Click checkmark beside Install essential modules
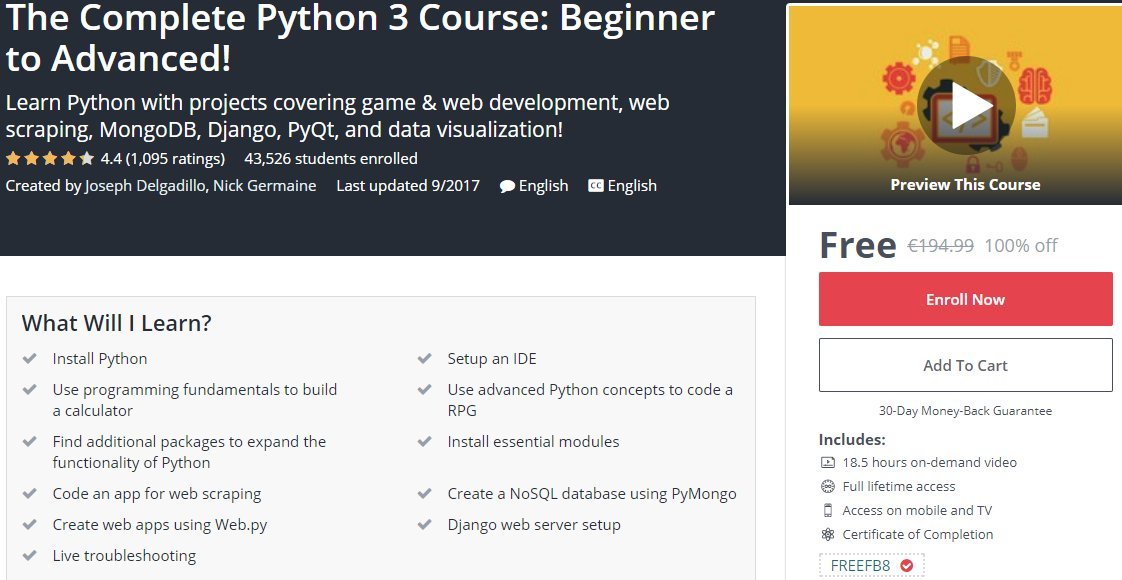 [x=424, y=441]
